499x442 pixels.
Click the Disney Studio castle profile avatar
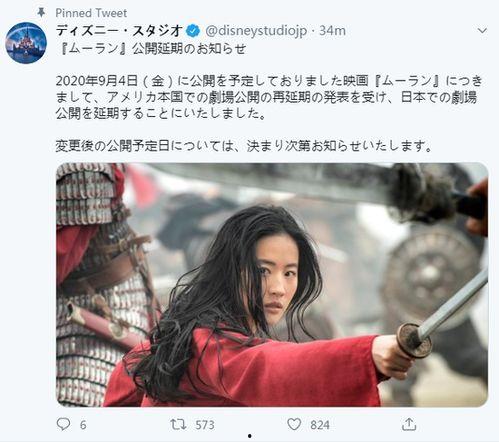click(x=26, y=43)
